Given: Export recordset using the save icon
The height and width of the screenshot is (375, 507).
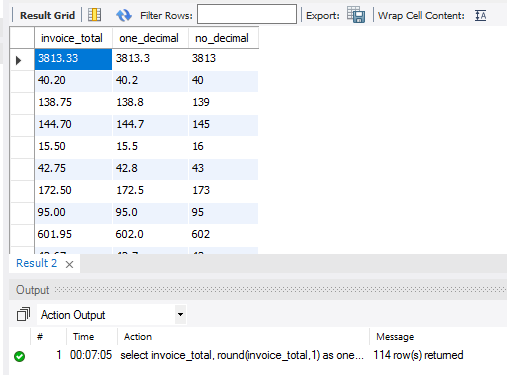Looking at the screenshot, I should tap(356, 15).
